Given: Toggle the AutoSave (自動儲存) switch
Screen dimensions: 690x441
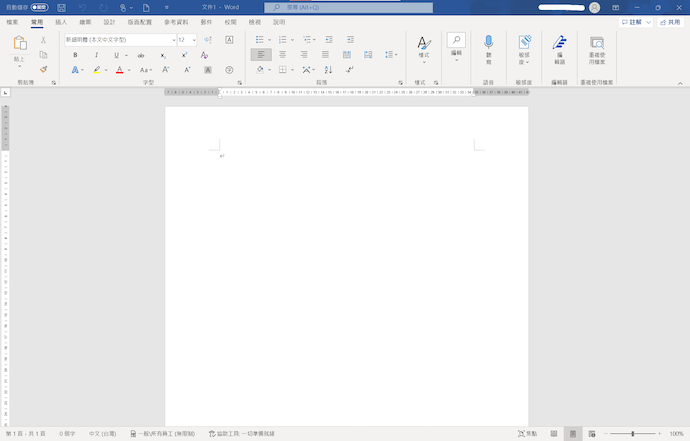Looking at the screenshot, I should pos(40,7).
